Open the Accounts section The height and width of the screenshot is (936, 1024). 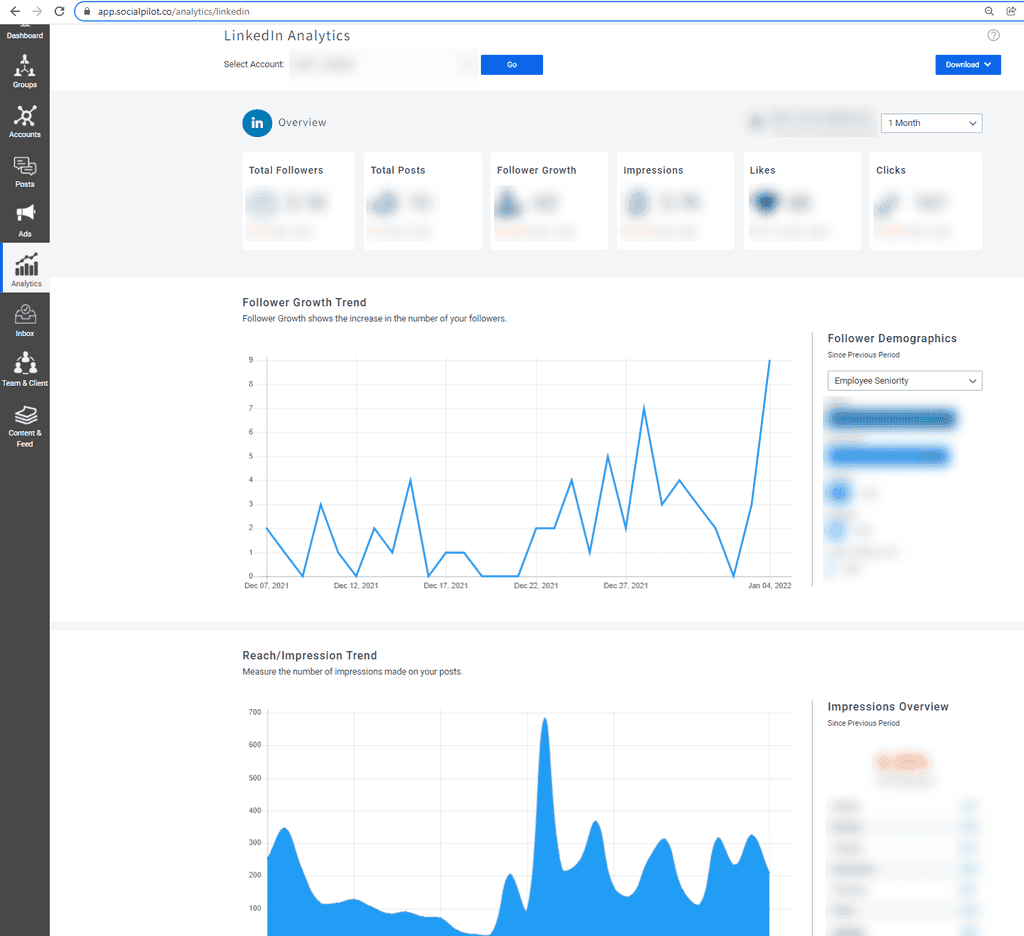click(25, 118)
